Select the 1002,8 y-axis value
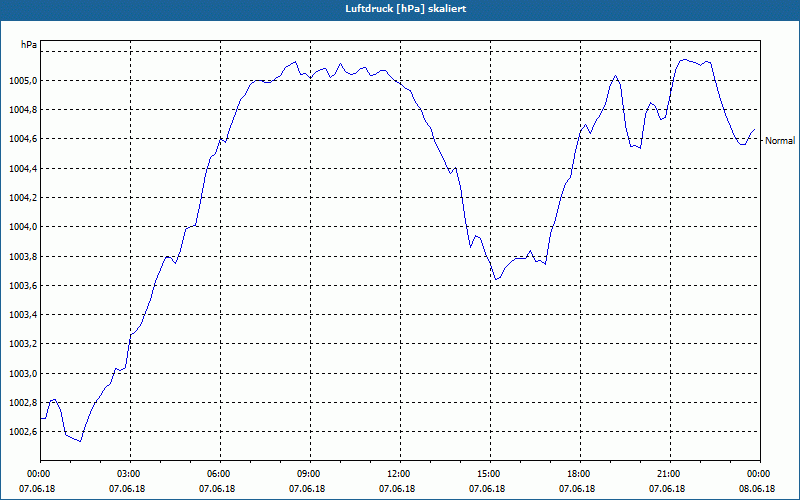This screenshot has width=800, height=500. click(x=23, y=403)
